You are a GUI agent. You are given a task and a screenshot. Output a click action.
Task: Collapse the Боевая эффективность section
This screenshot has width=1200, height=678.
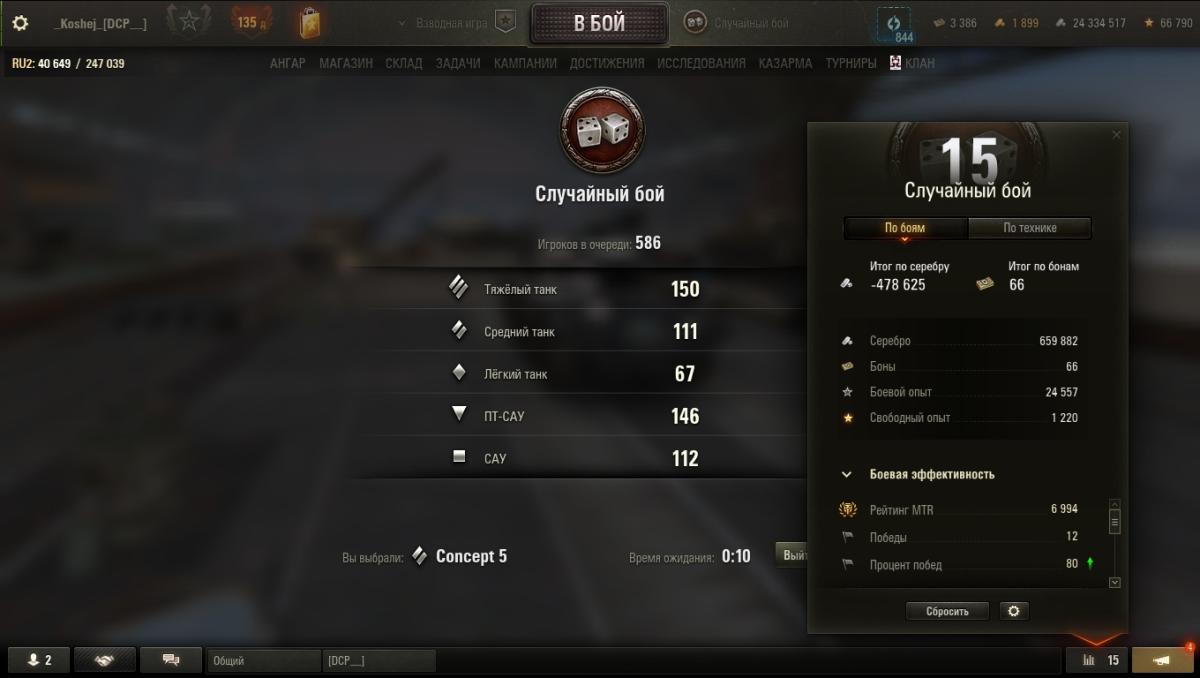(846, 474)
